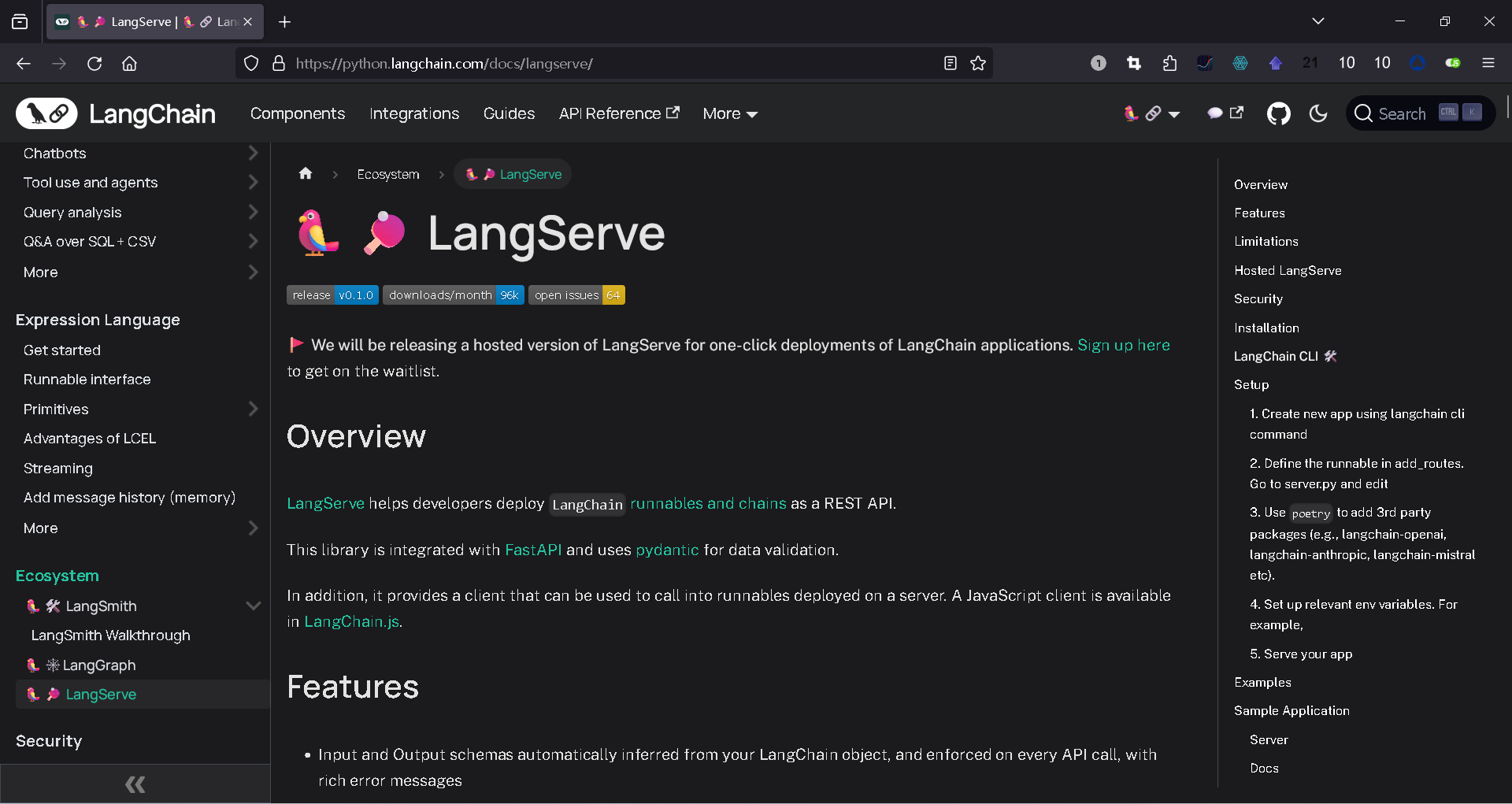The height and width of the screenshot is (804, 1512).
Task: Expand the Primitives section
Action: (x=253, y=409)
